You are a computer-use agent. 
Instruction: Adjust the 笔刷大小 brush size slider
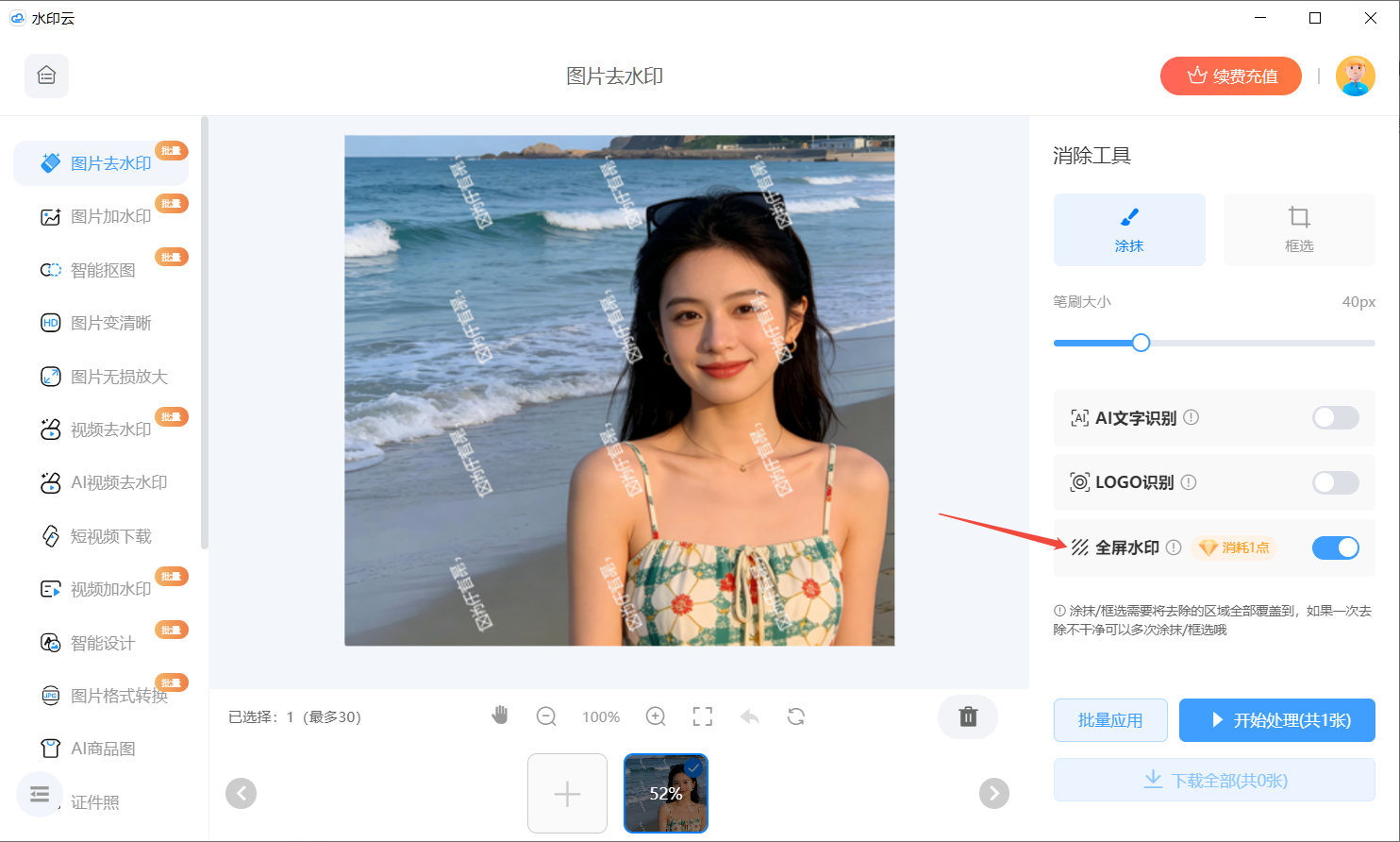[x=1141, y=343]
